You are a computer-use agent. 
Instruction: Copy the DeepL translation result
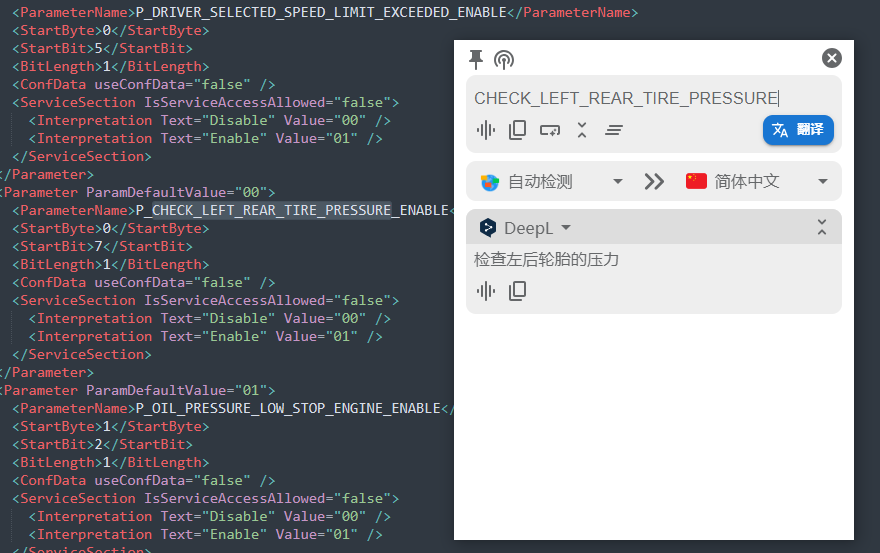[517, 291]
